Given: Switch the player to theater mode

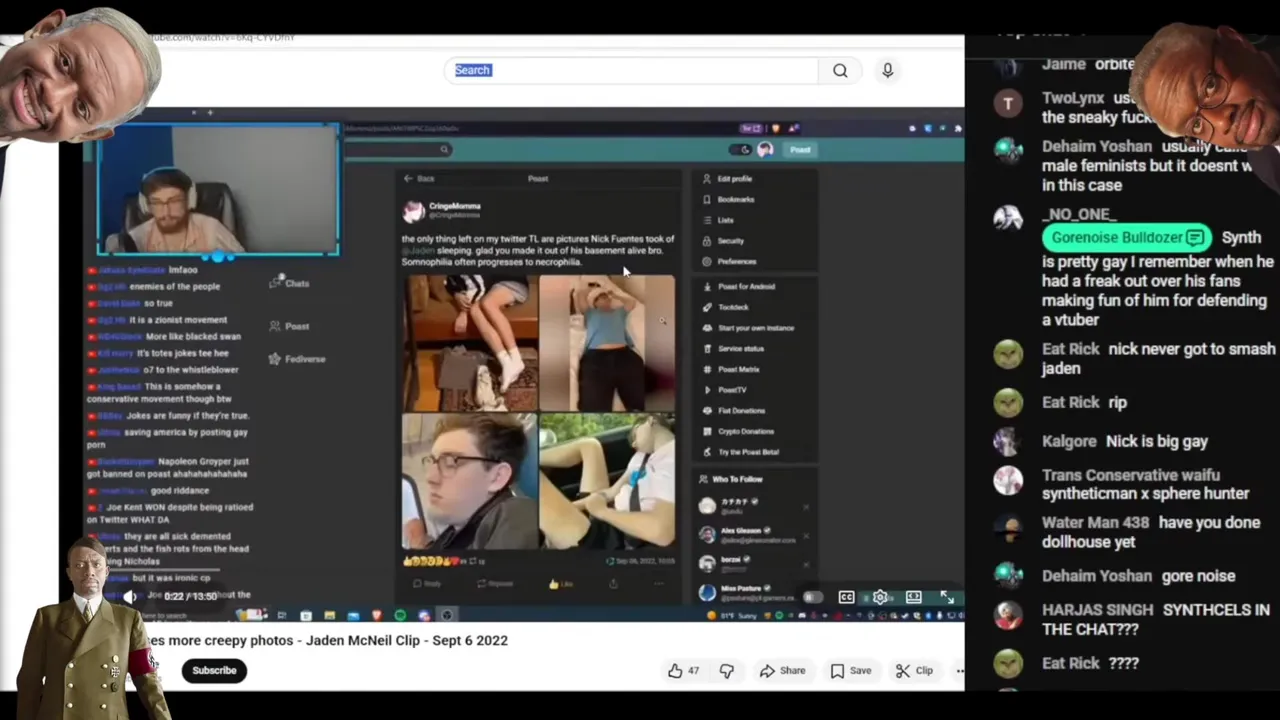Looking at the screenshot, I should coord(913,598).
